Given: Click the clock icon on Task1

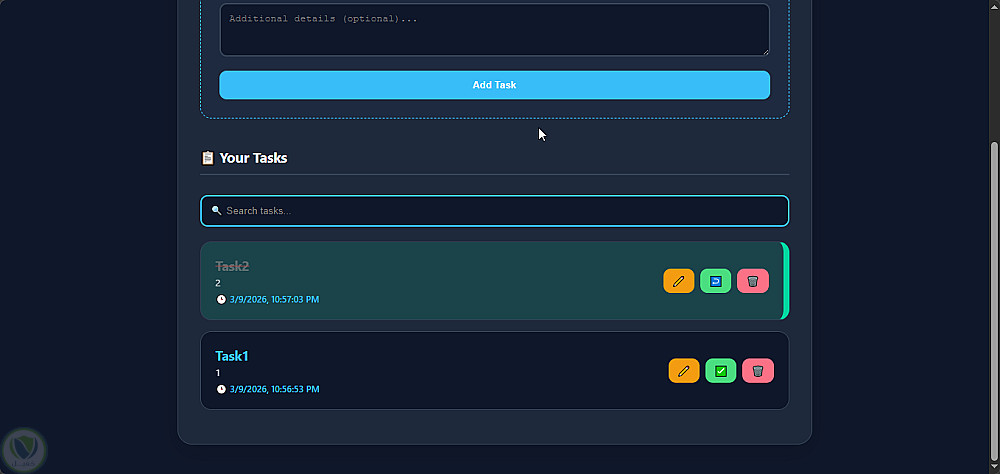Looking at the screenshot, I should (221, 389).
